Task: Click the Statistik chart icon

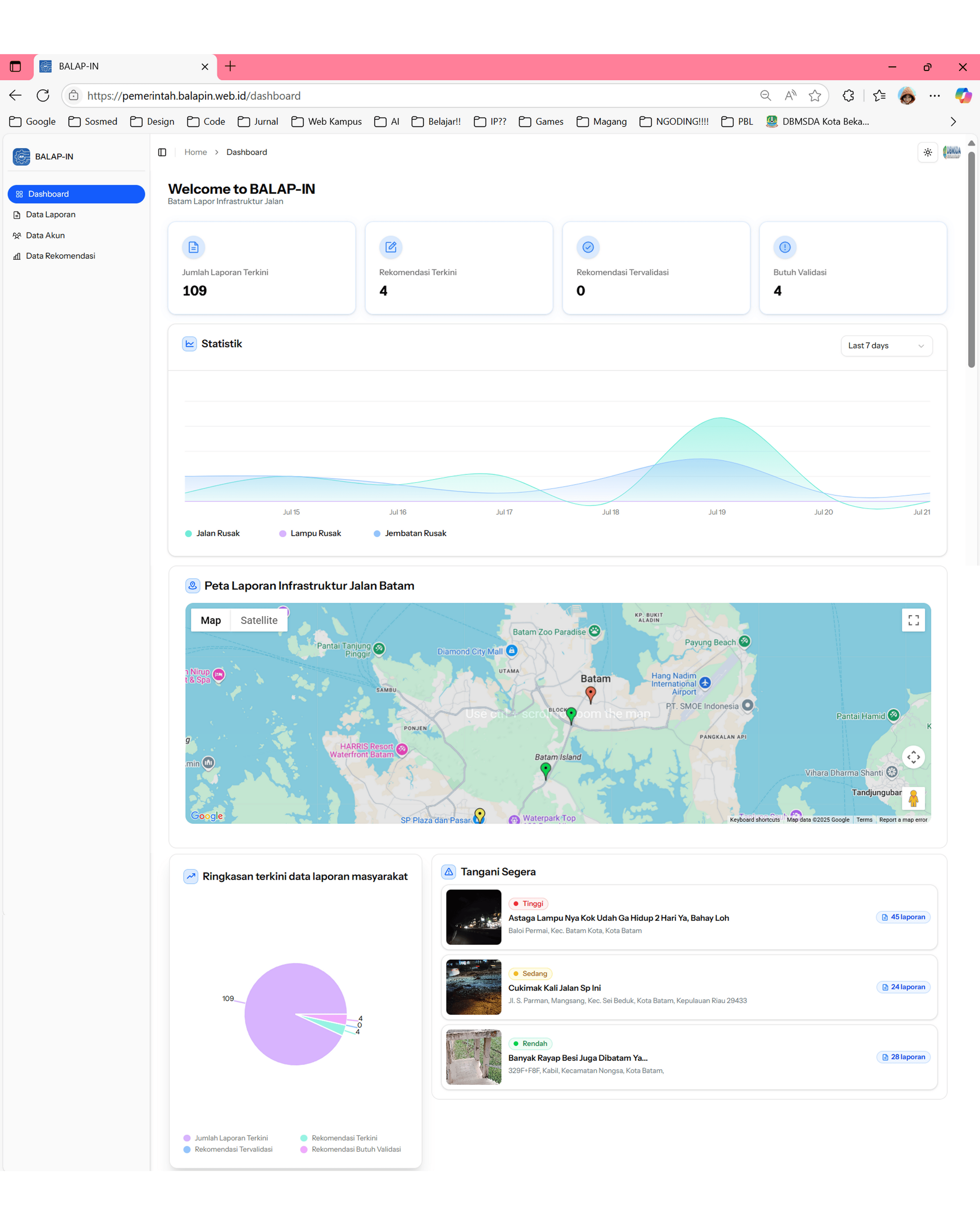Action: [x=190, y=344]
